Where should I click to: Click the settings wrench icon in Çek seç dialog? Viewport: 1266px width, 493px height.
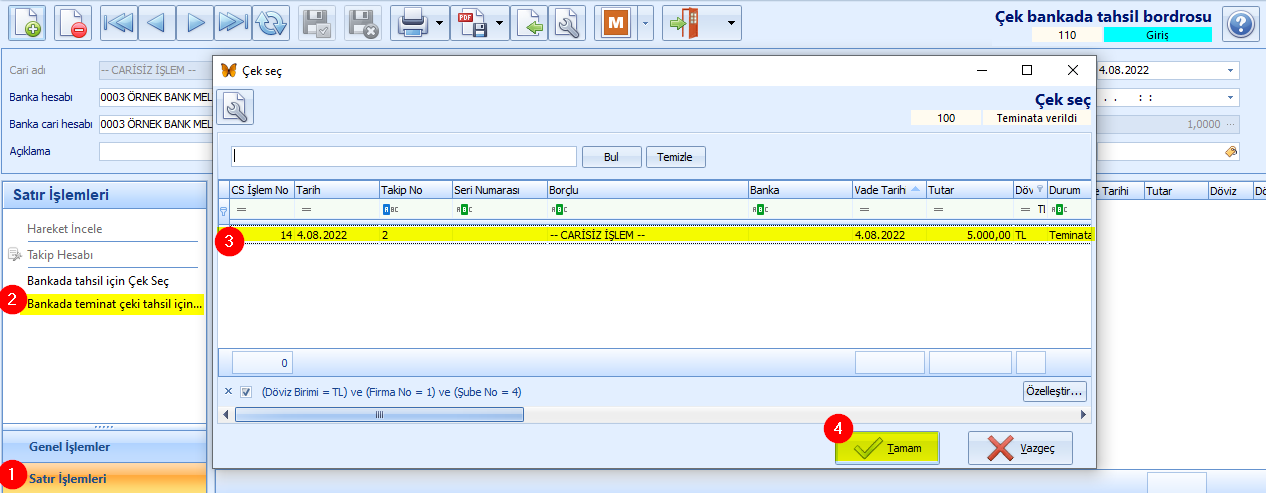pos(236,107)
